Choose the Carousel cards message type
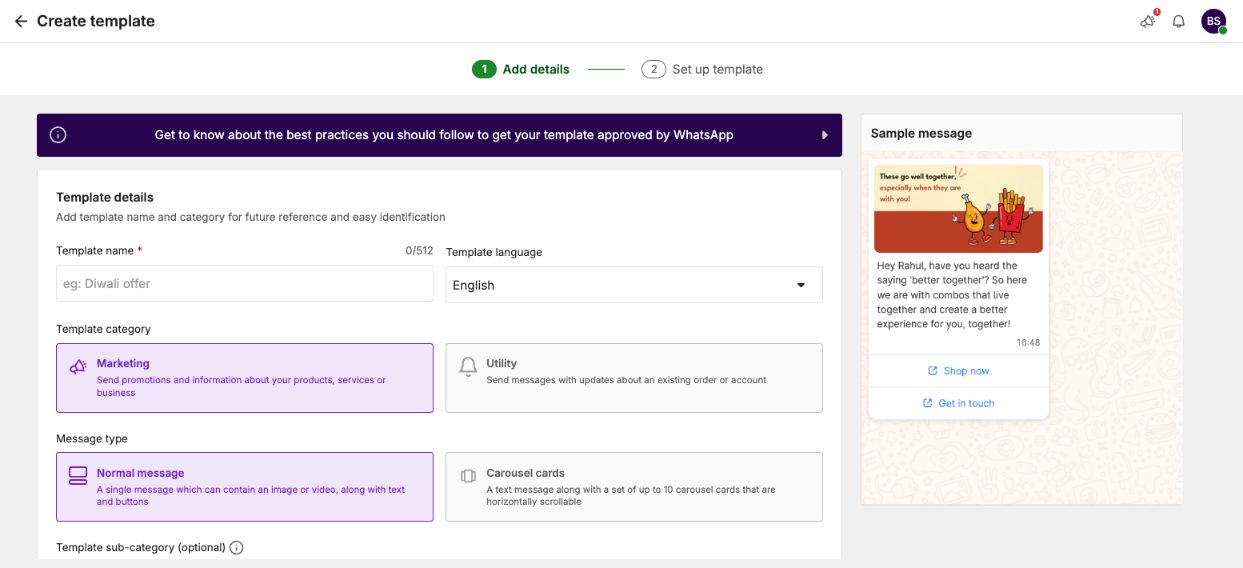The height and width of the screenshot is (568, 1243). tap(634, 487)
